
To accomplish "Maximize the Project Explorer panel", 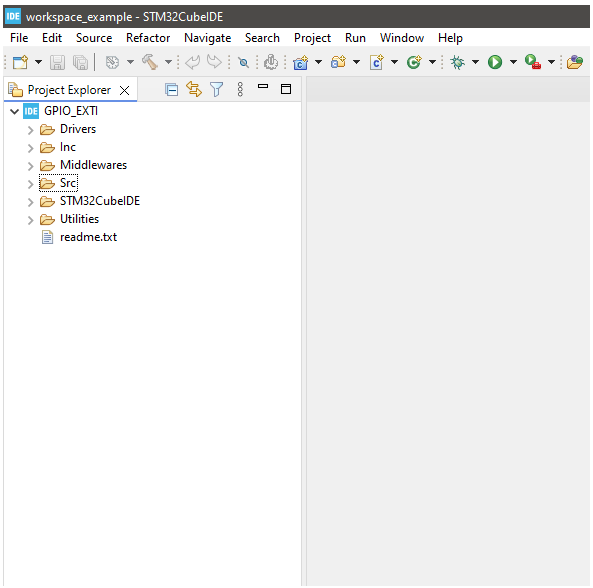I will click(x=286, y=89).
